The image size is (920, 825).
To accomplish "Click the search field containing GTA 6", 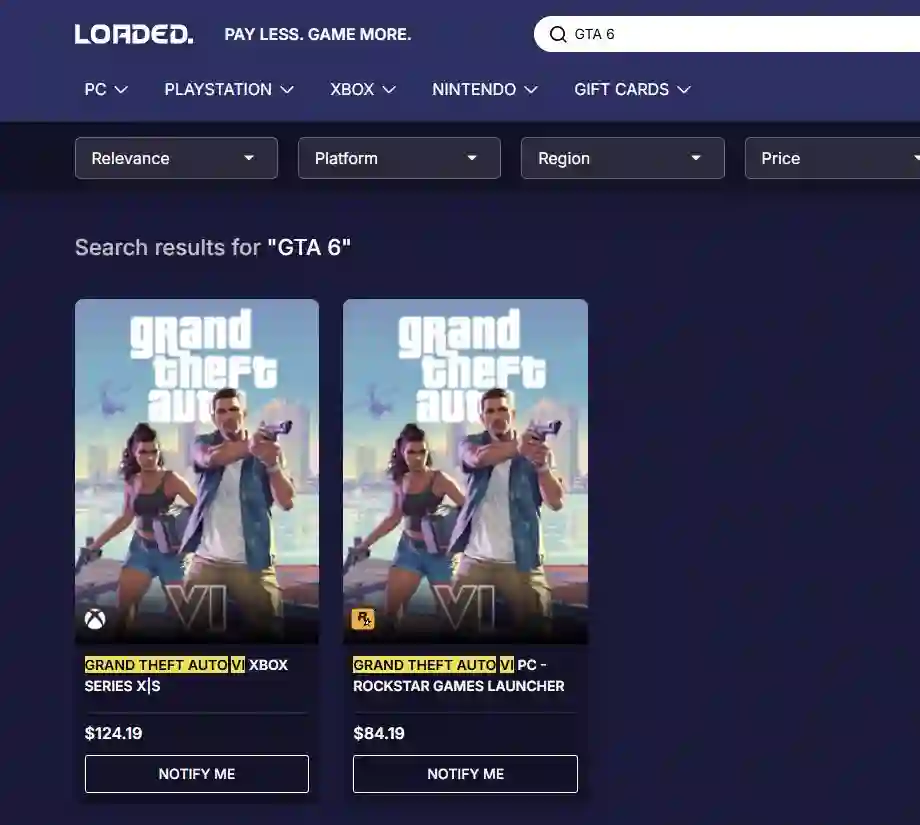I will coord(740,34).
